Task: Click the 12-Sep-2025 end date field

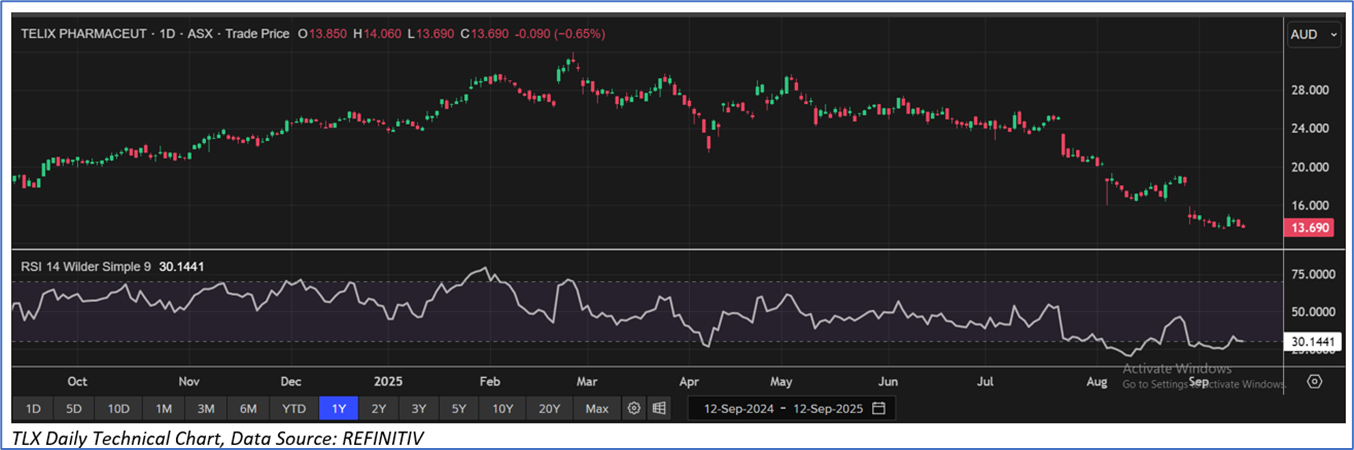Action: (x=828, y=408)
